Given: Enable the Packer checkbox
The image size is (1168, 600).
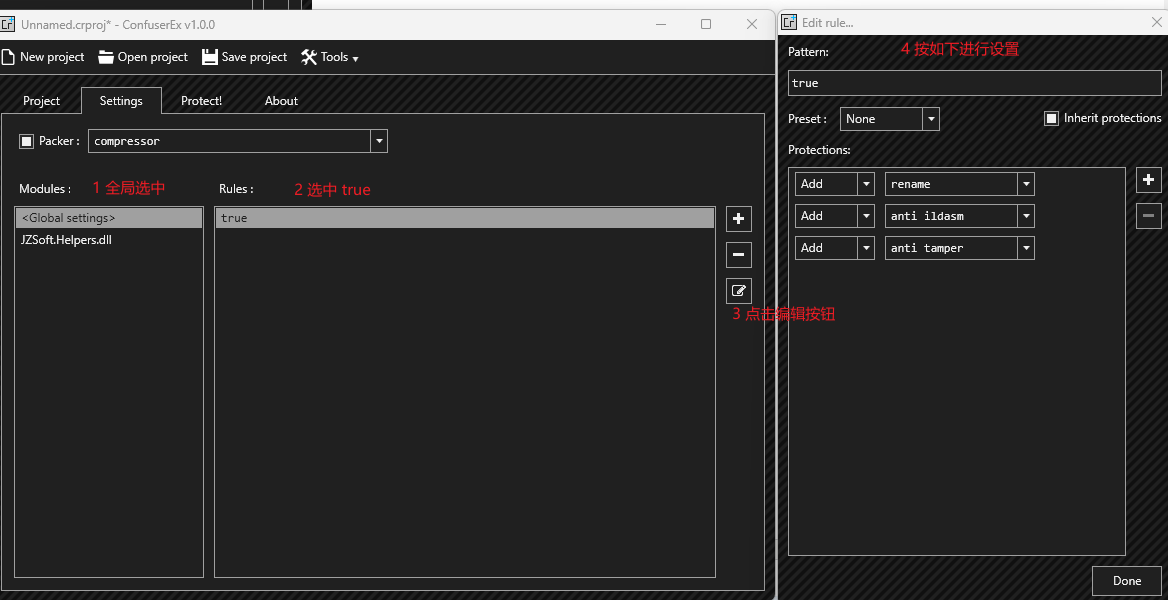Looking at the screenshot, I should (x=26, y=140).
